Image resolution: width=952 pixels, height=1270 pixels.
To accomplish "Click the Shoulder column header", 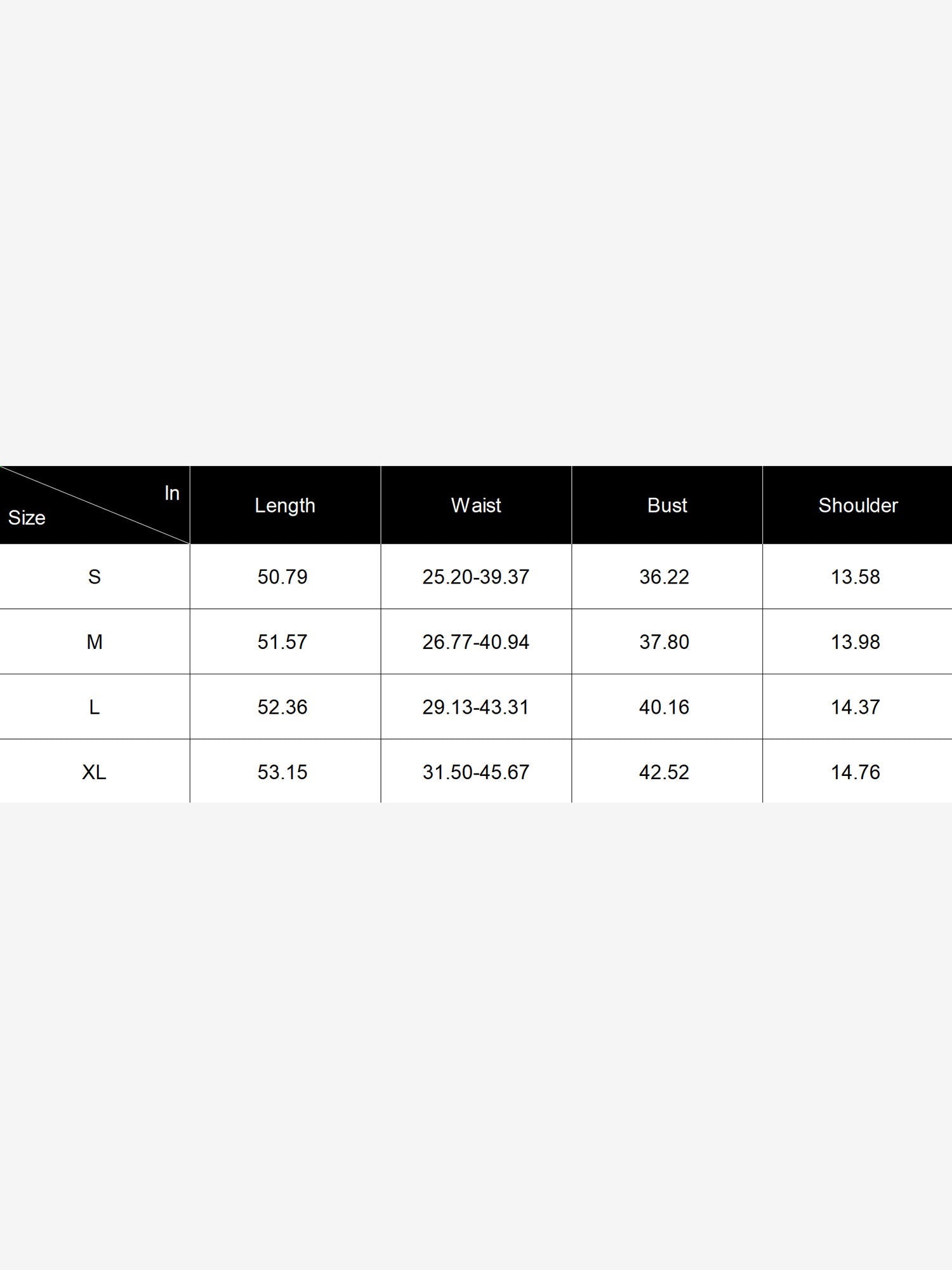I will tap(857, 505).
